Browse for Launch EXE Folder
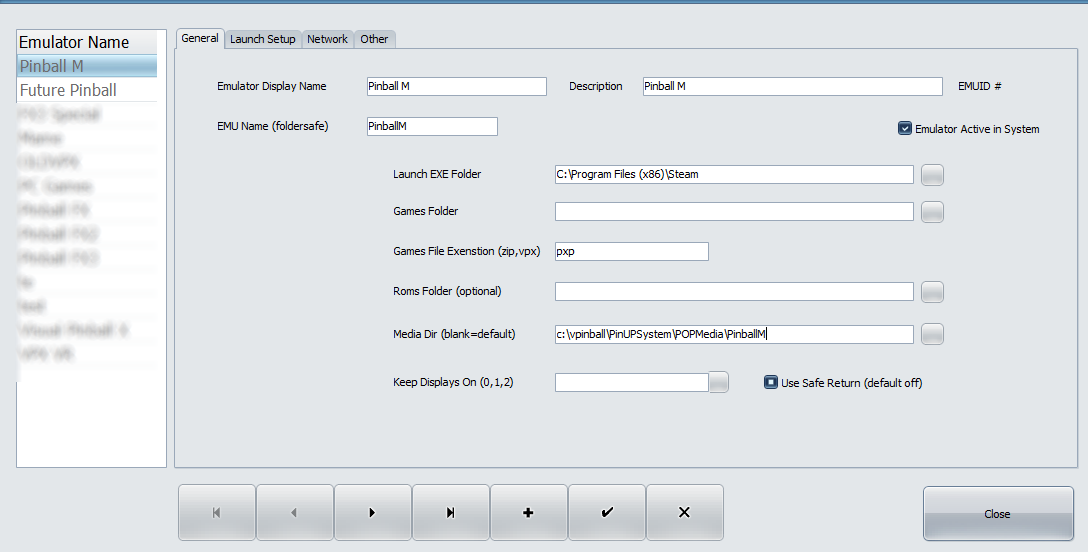The height and width of the screenshot is (552, 1088). coord(932,175)
